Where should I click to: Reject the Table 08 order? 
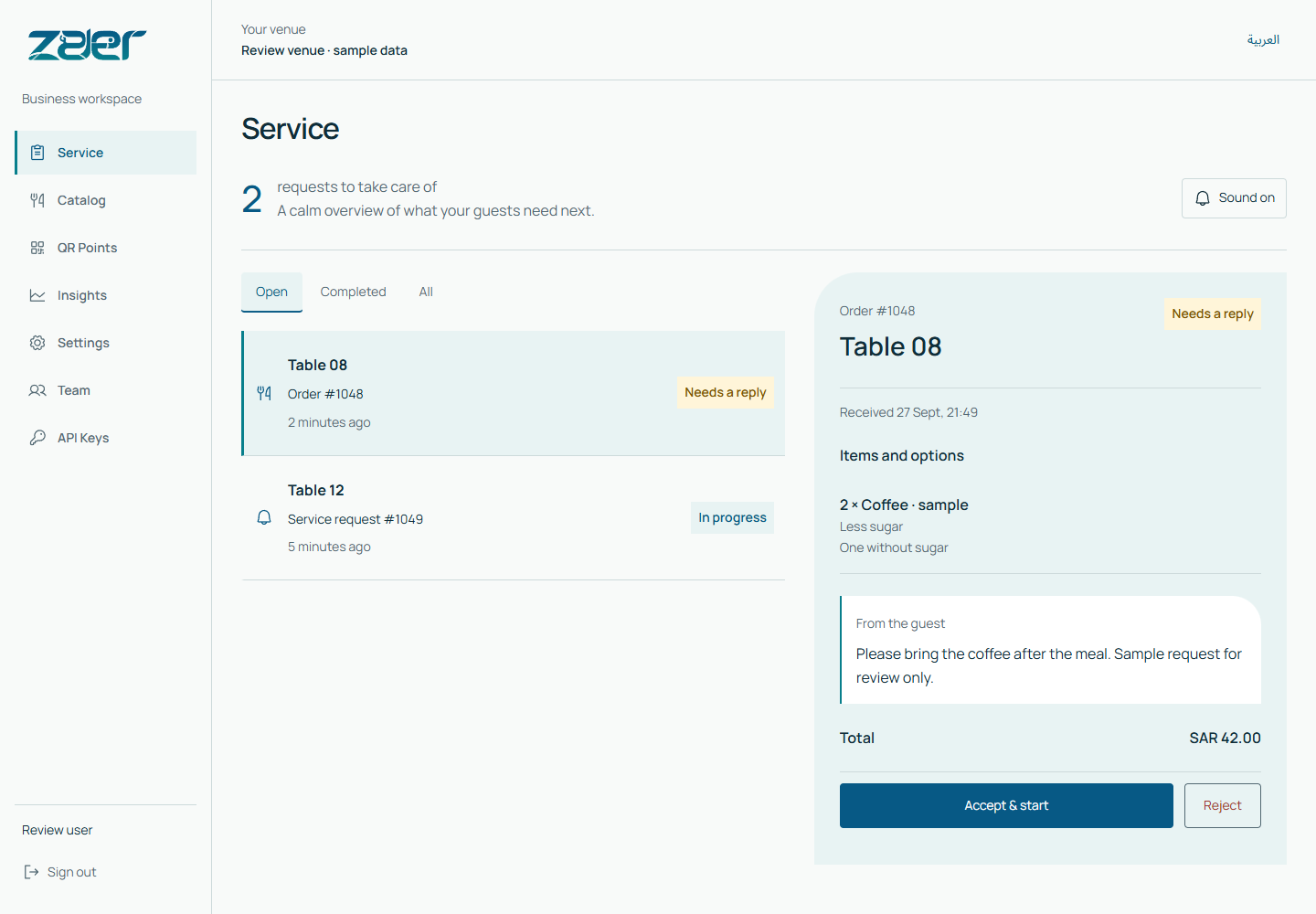coord(1222,806)
